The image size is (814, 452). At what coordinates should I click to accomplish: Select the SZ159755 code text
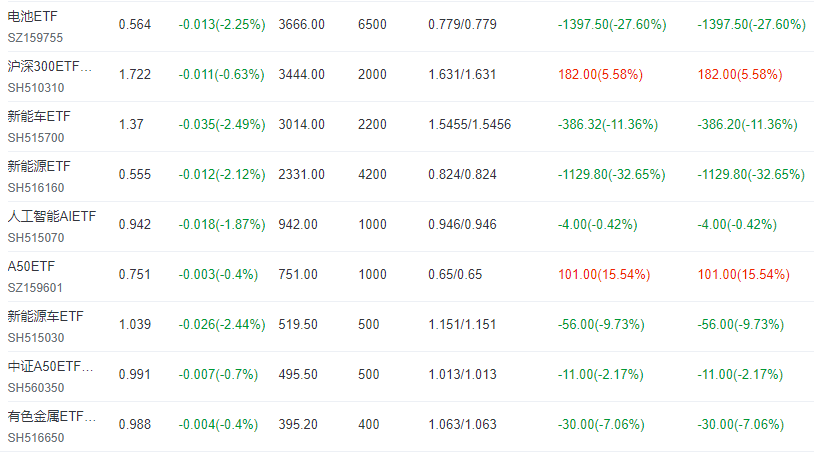coord(35,38)
